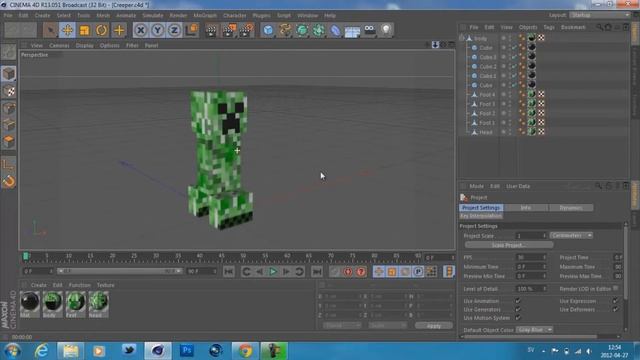Toggle Z axis lock
This screenshot has height=360, width=640.
point(174,30)
